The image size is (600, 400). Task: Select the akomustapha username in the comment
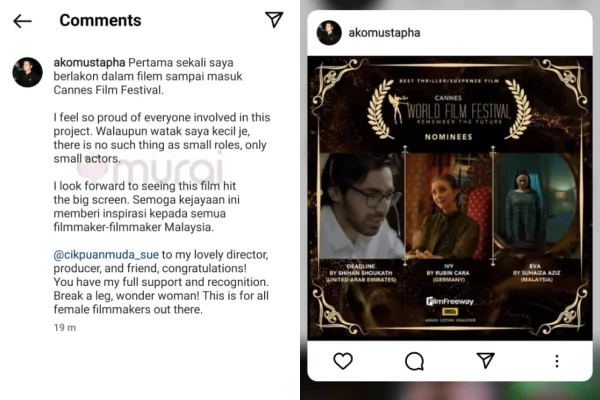pos(89,62)
